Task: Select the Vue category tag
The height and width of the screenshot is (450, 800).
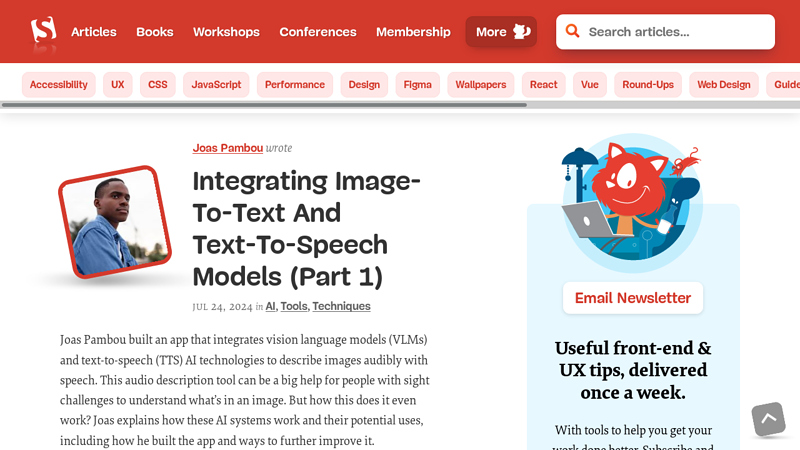Action: point(590,85)
